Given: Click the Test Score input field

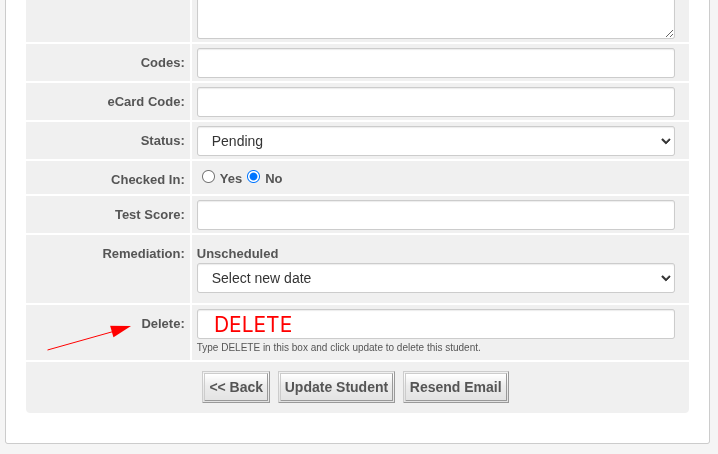Looking at the screenshot, I should tap(435, 215).
